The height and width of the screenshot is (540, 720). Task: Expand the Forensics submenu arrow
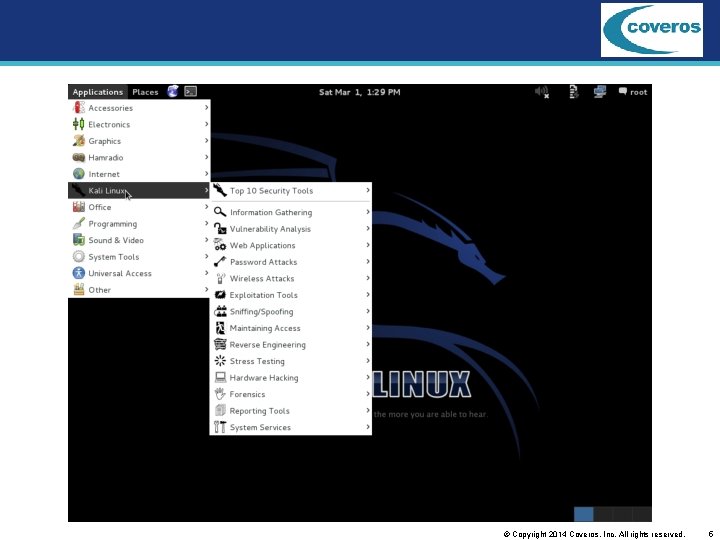[368, 394]
